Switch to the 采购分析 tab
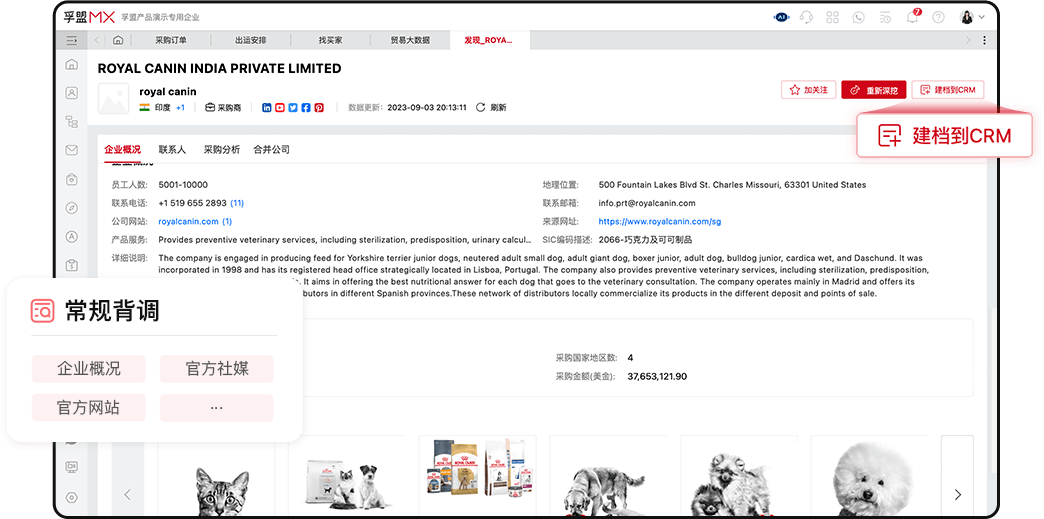The image size is (1044, 519). click(x=221, y=149)
